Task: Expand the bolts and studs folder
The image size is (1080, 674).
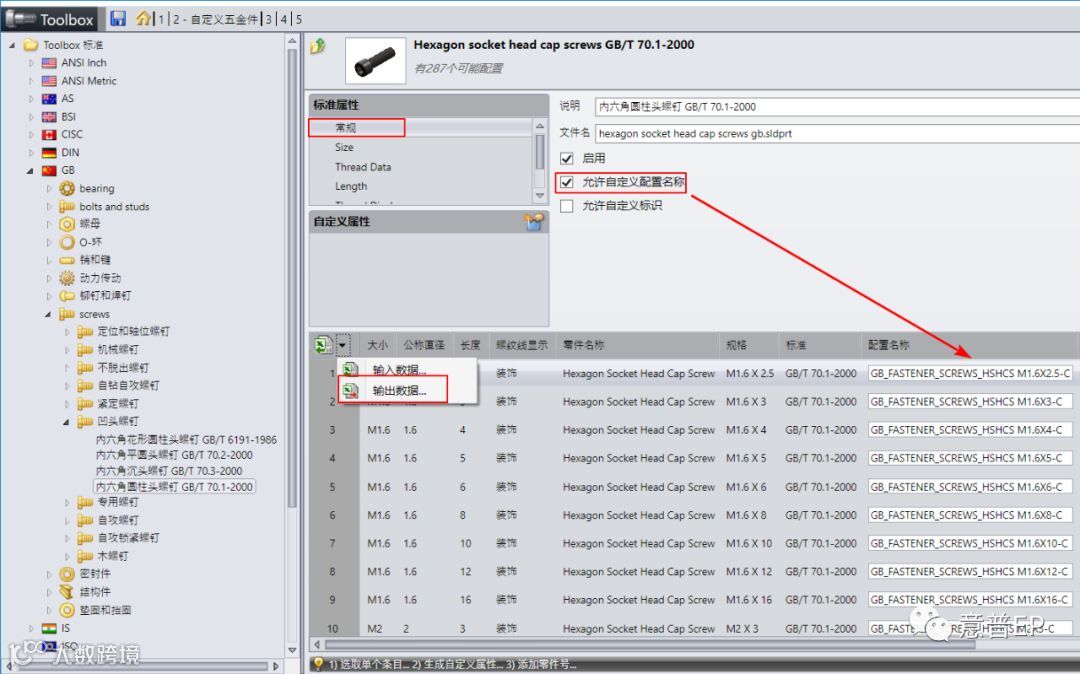Action: point(49,207)
